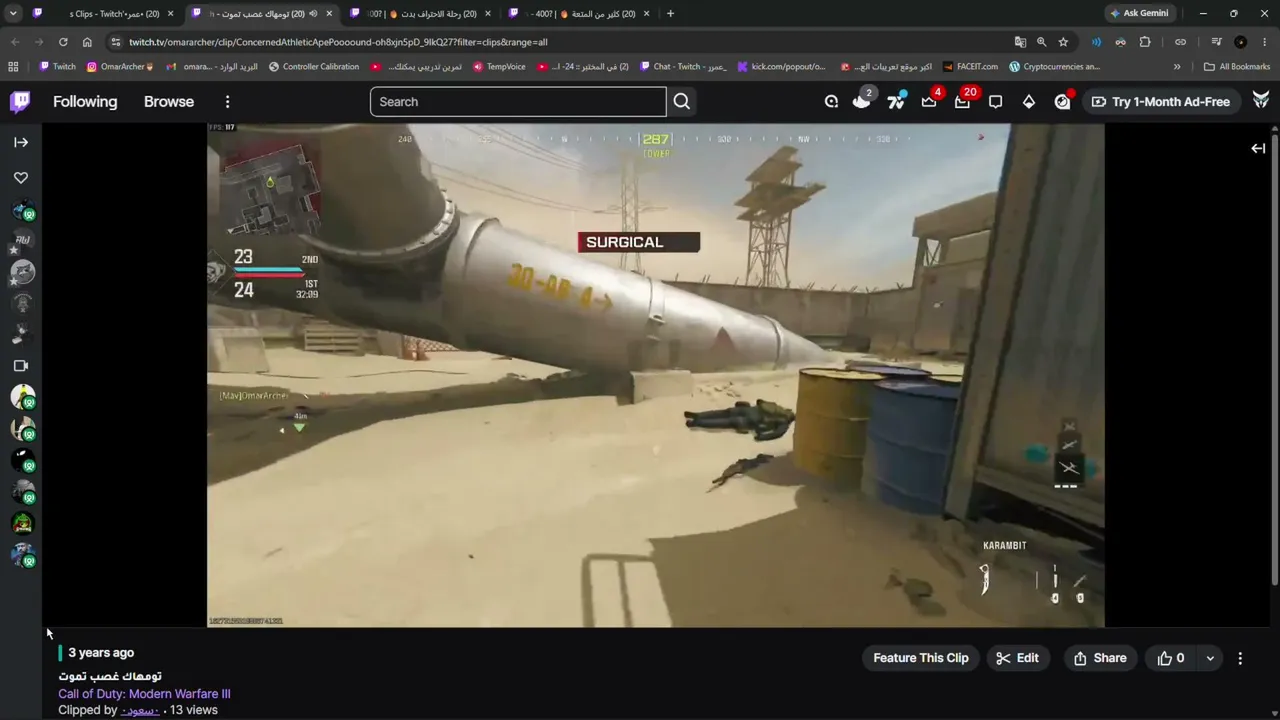Open the clip's three-dot options menu
1280x720 pixels.
1240,658
